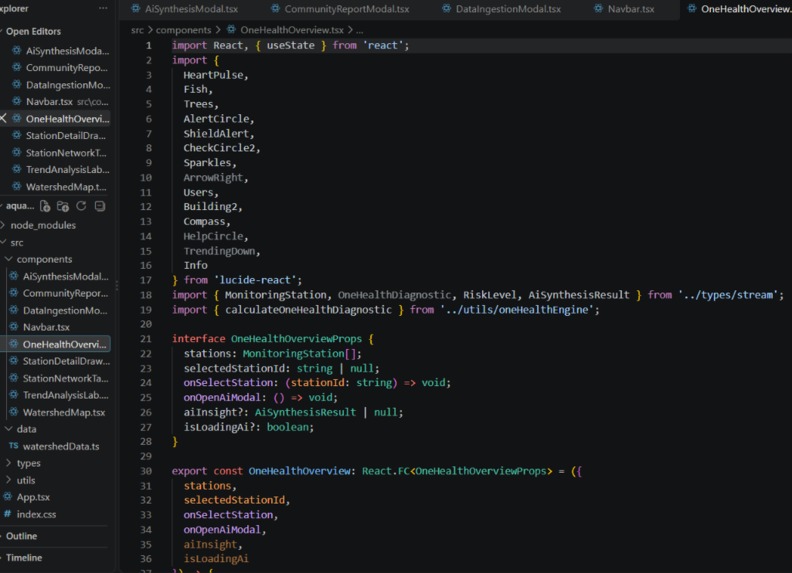Screen dimensions: 792x573
Task: Click isLoadingAi?: boolean on line 27
Action: (249, 427)
